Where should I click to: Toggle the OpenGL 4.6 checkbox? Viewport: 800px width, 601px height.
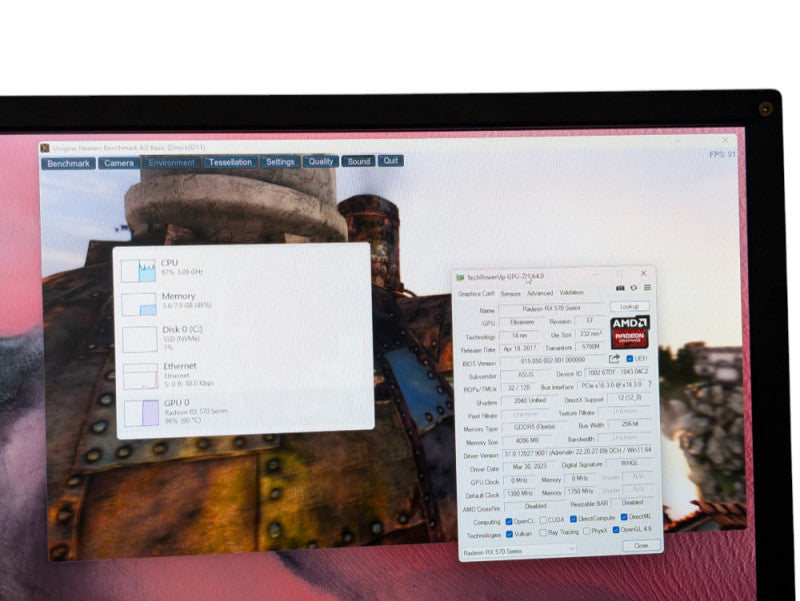point(616,530)
